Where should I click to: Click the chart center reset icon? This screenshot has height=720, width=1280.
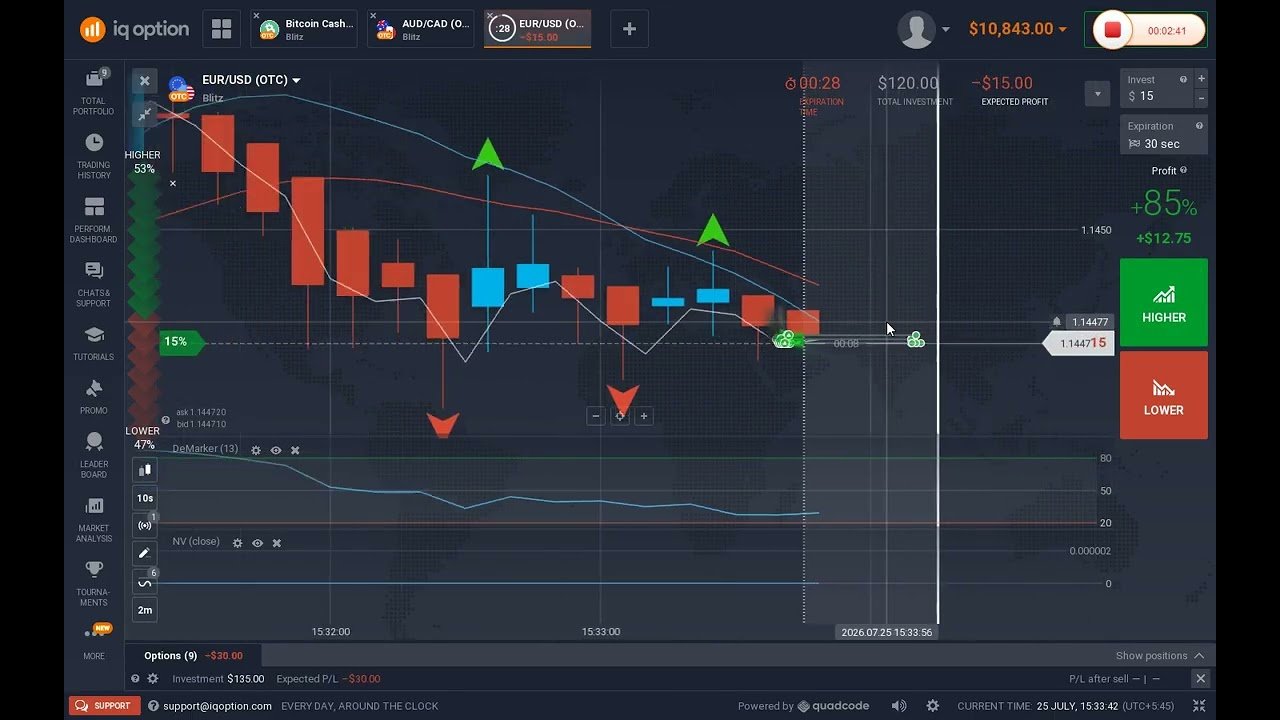(x=620, y=416)
